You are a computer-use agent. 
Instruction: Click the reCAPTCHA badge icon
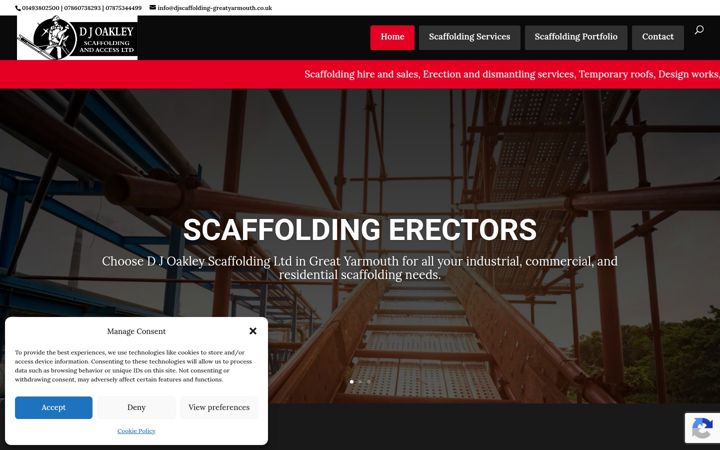tap(703, 428)
